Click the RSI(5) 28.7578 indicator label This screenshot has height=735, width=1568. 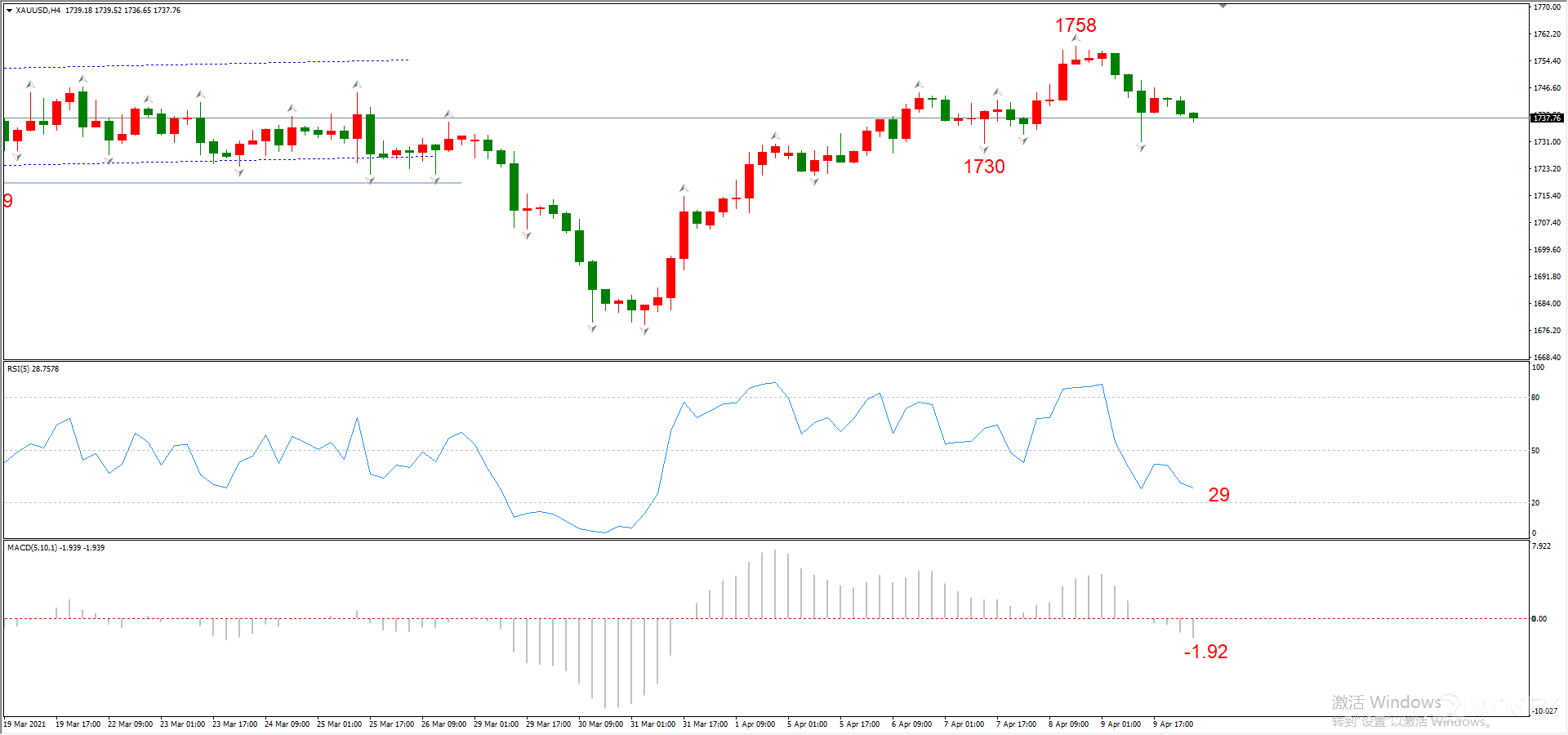point(33,369)
